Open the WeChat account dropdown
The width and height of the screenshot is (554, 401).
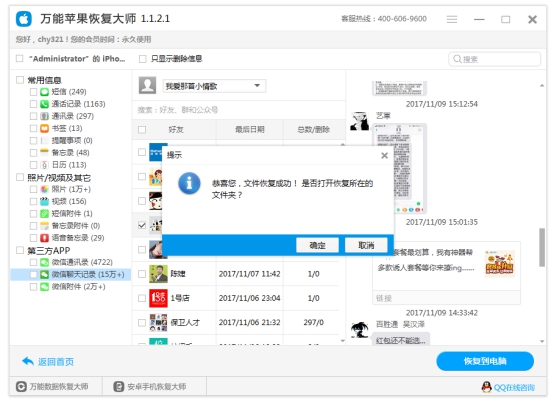coord(214,86)
